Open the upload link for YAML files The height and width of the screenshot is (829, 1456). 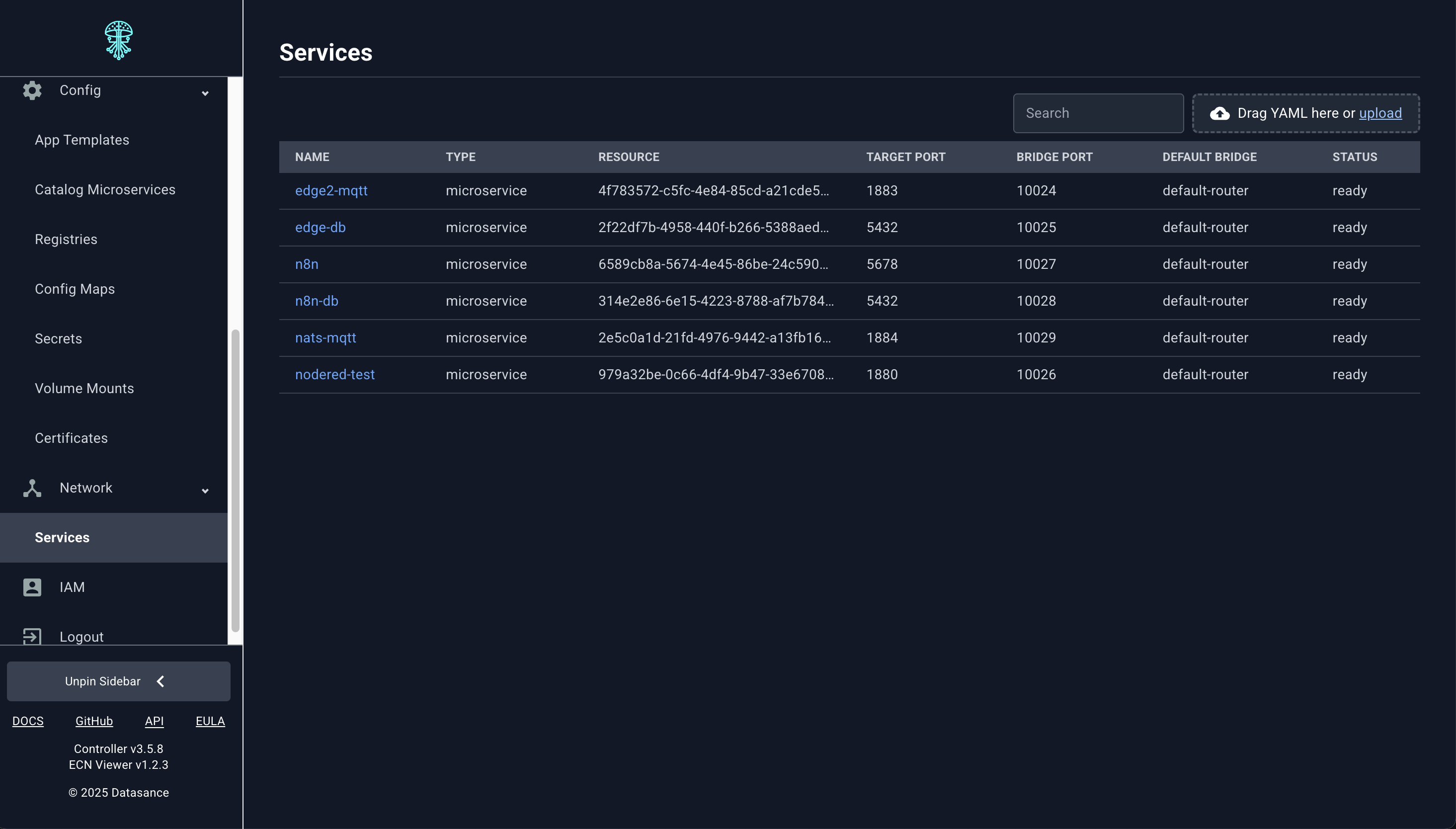click(1380, 113)
